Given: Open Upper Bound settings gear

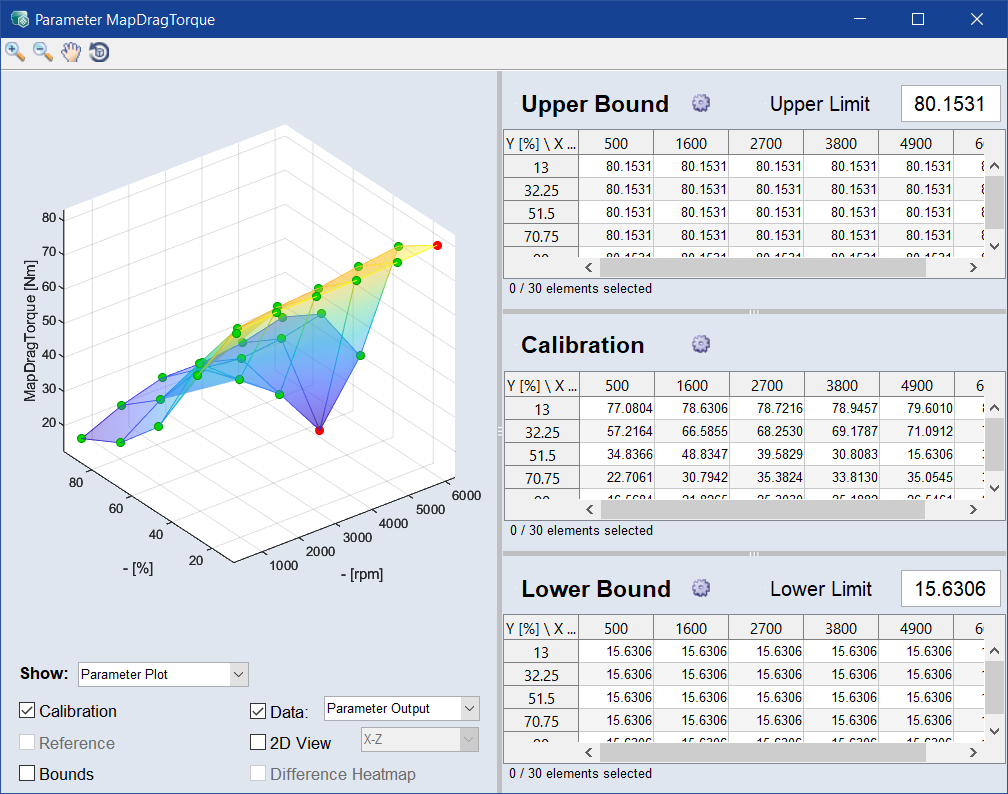Looking at the screenshot, I should pyautogui.click(x=701, y=103).
